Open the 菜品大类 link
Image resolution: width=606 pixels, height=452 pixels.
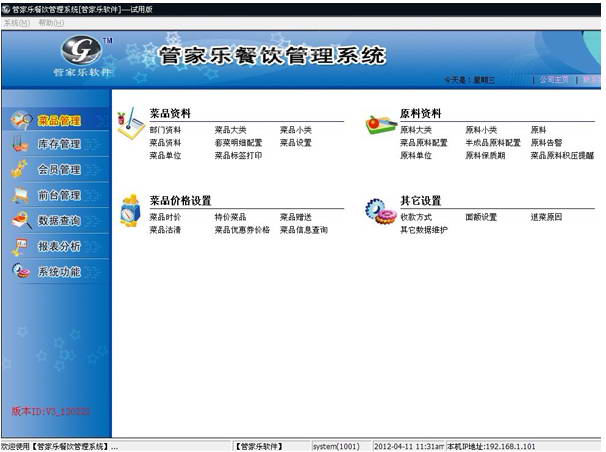click(x=230, y=130)
